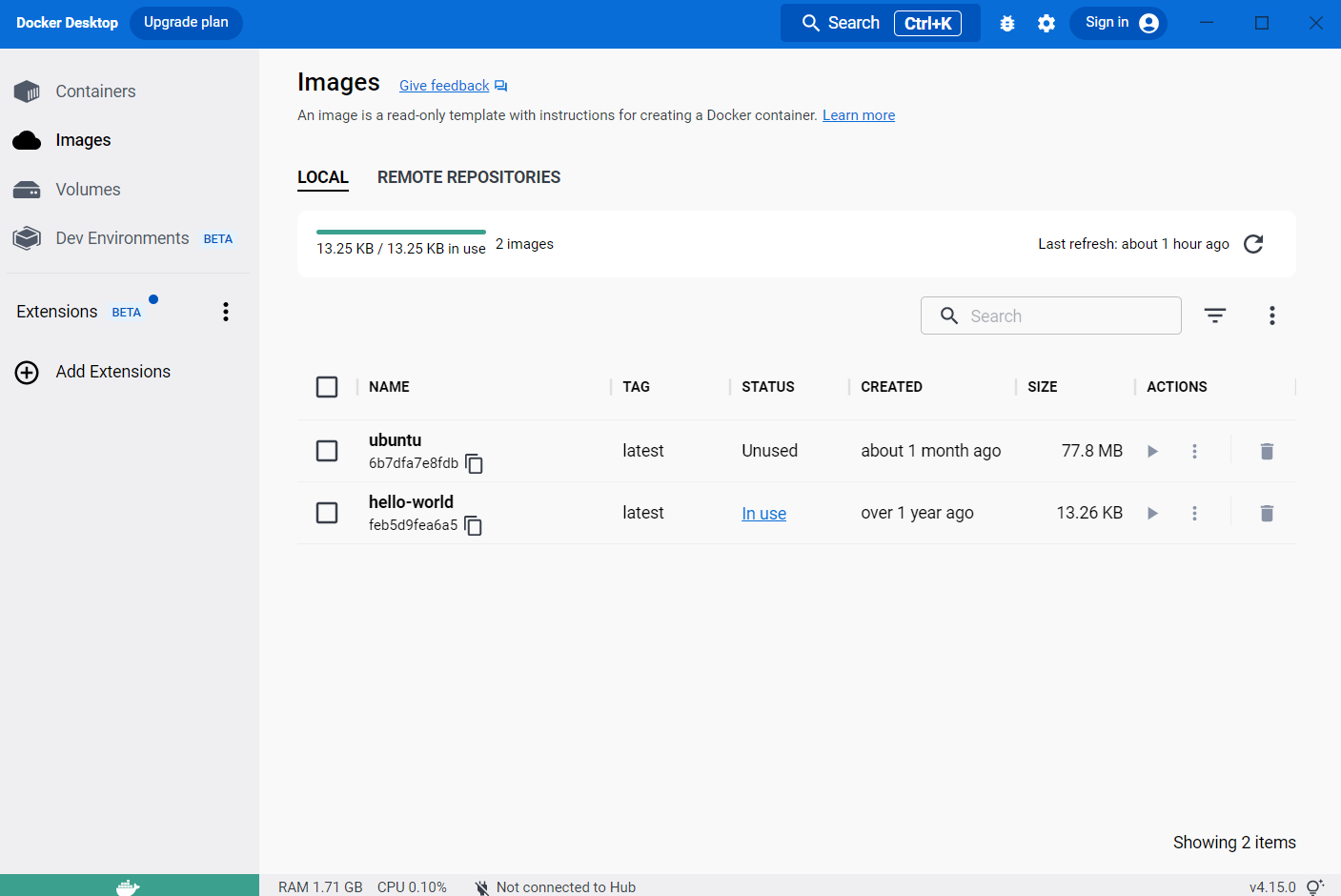Select Images in the sidebar
This screenshot has height=896, width=1341.
[x=83, y=140]
